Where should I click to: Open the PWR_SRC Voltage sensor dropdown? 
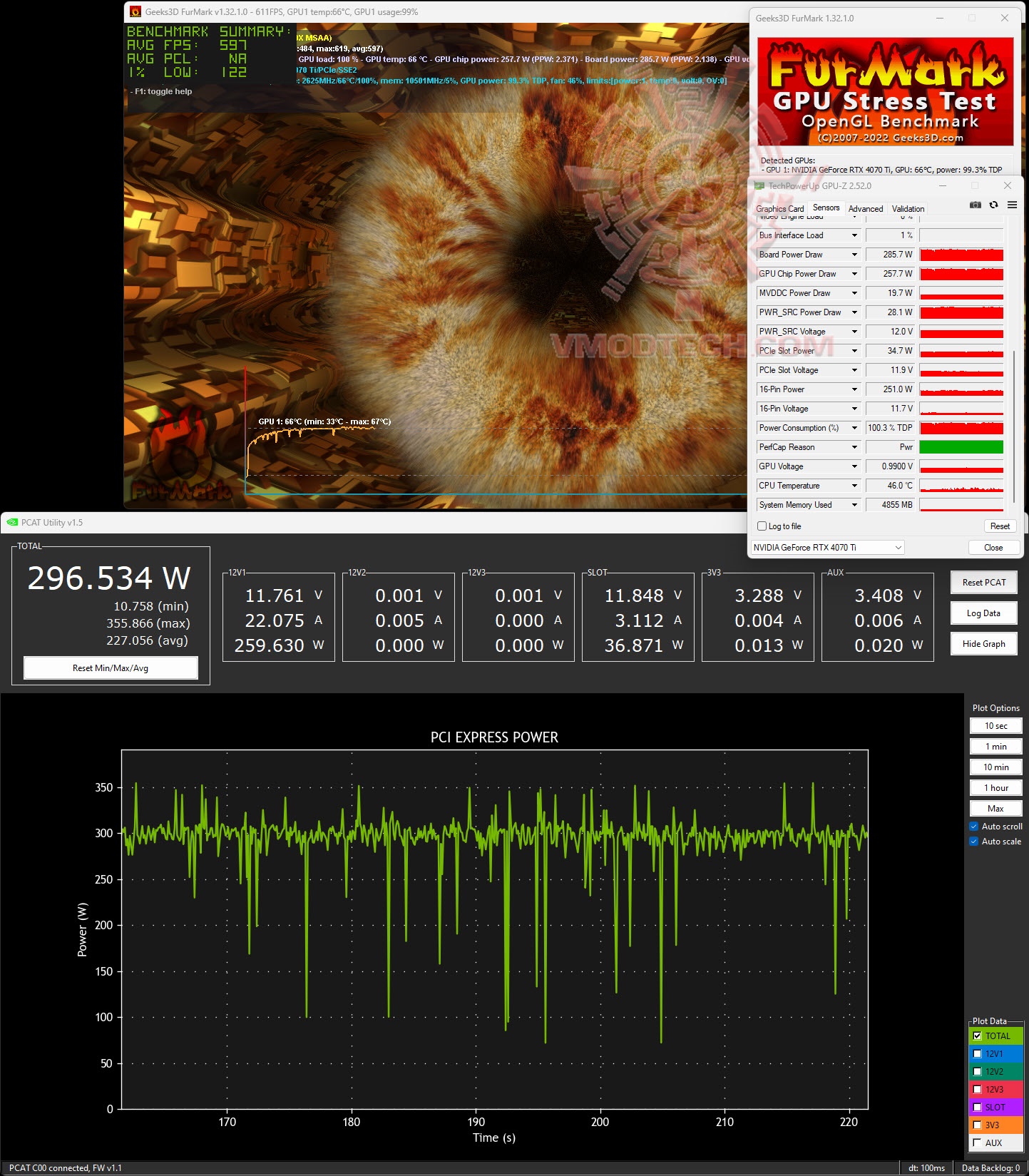(854, 332)
